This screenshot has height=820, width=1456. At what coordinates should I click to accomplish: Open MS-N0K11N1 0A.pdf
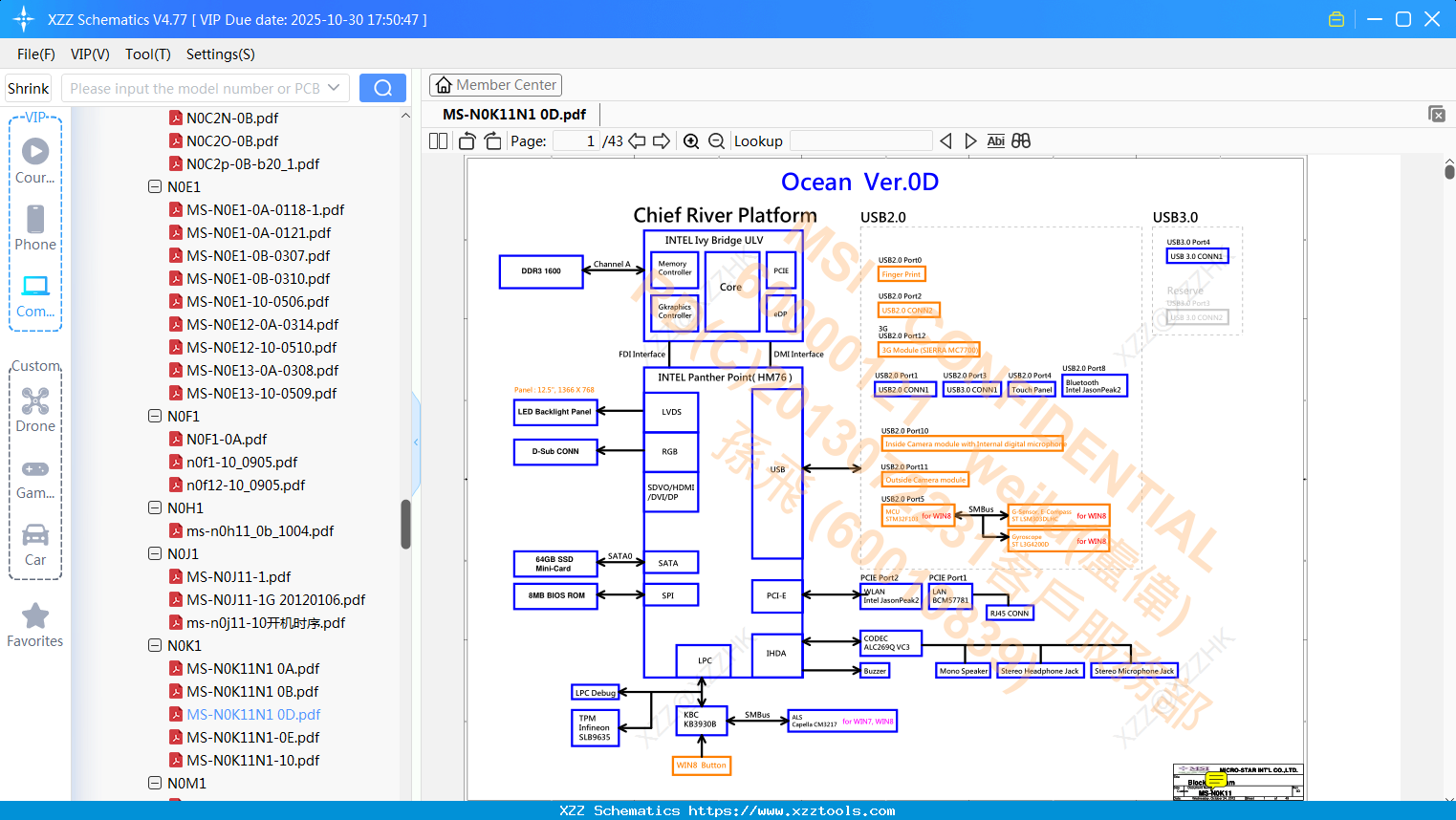coord(252,669)
